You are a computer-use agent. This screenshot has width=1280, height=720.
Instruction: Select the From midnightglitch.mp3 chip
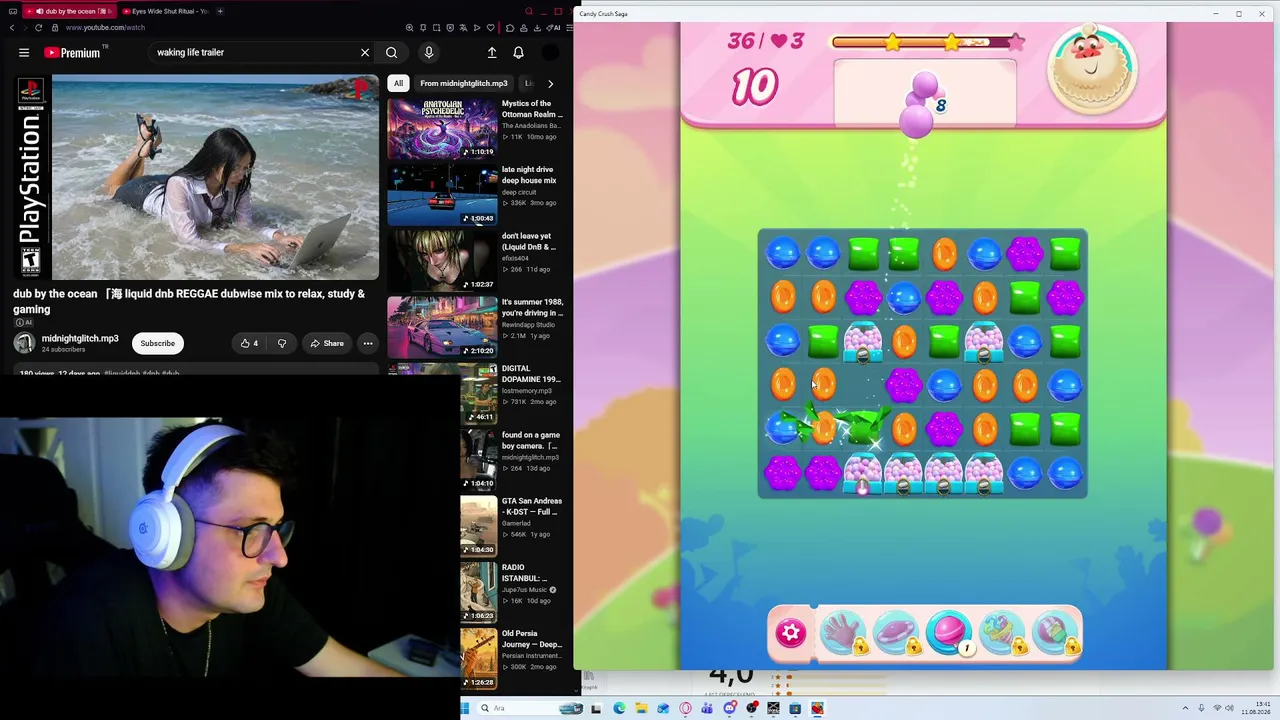pos(464,84)
